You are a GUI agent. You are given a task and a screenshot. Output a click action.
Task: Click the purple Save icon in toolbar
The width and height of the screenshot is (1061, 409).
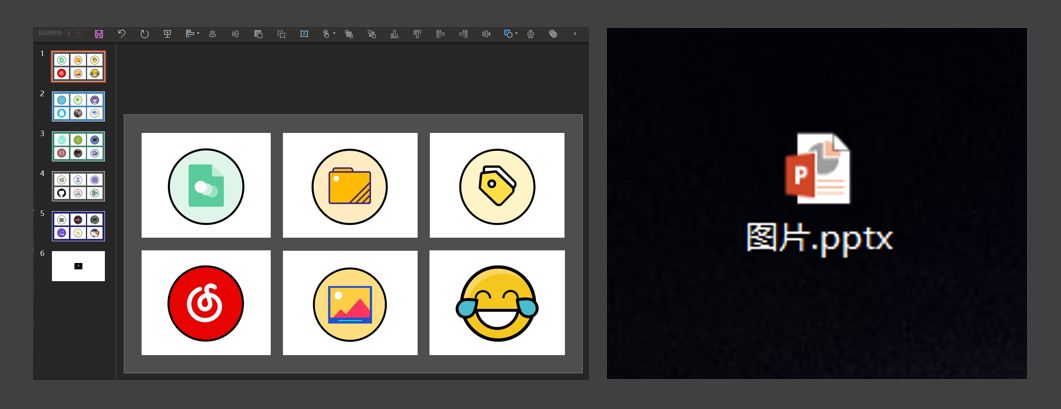pyautogui.click(x=99, y=34)
